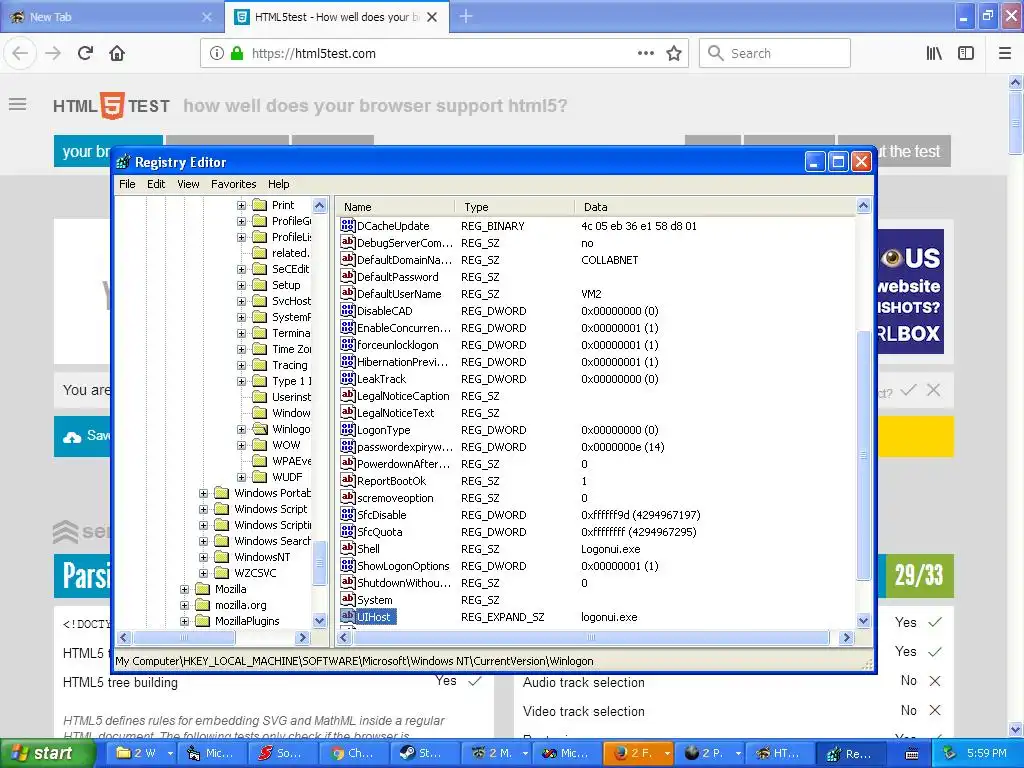Select the DebugServerCommand string value icon
1024x768 pixels.
pyautogui.click(x=347, y=242)
